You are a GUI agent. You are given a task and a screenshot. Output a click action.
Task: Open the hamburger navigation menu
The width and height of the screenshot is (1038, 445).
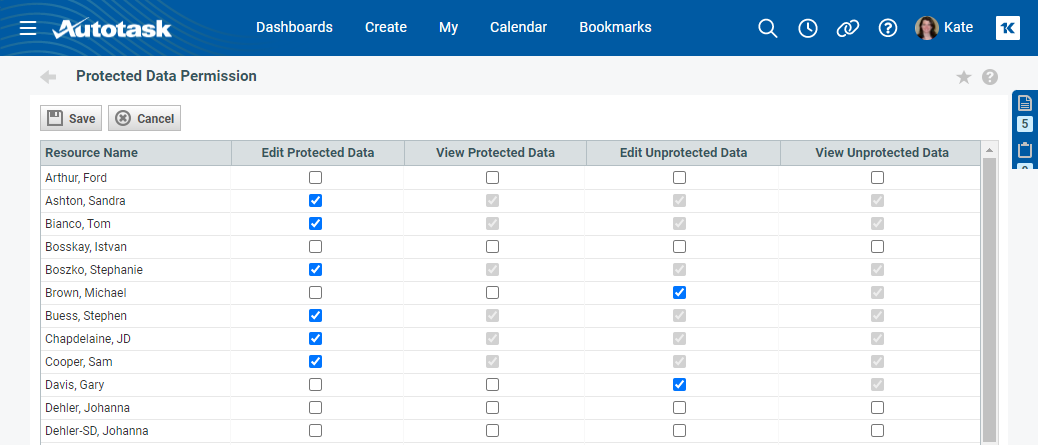[x=28, y=28]
